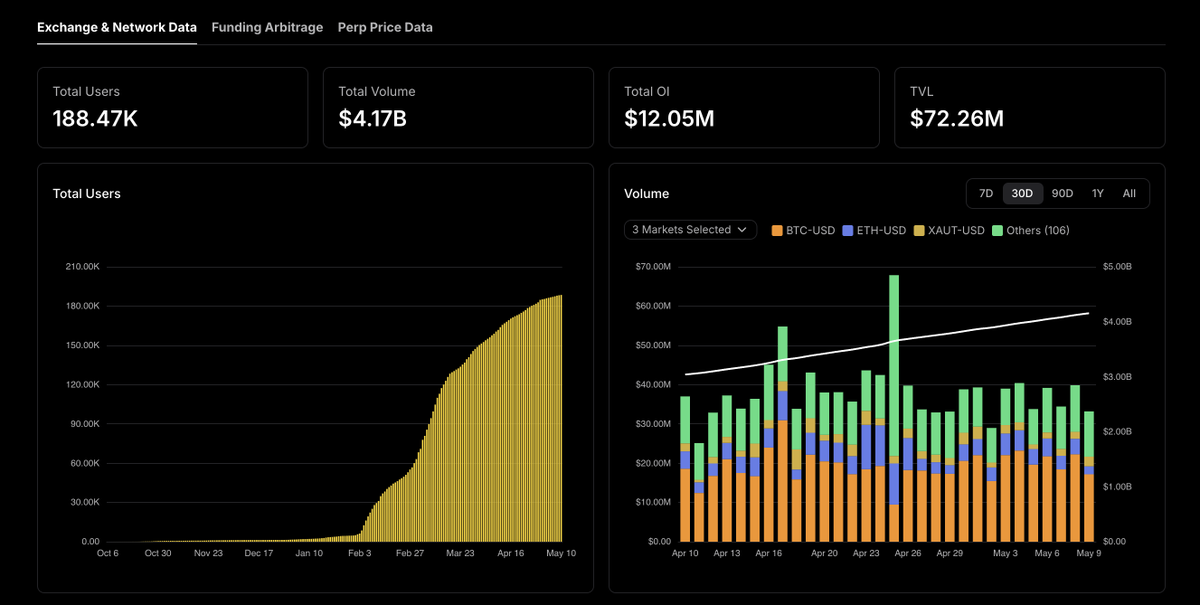This screenshot has width=1200, height=605.
Task: Click the ETH-USD legend label
Action: point(881,231)
